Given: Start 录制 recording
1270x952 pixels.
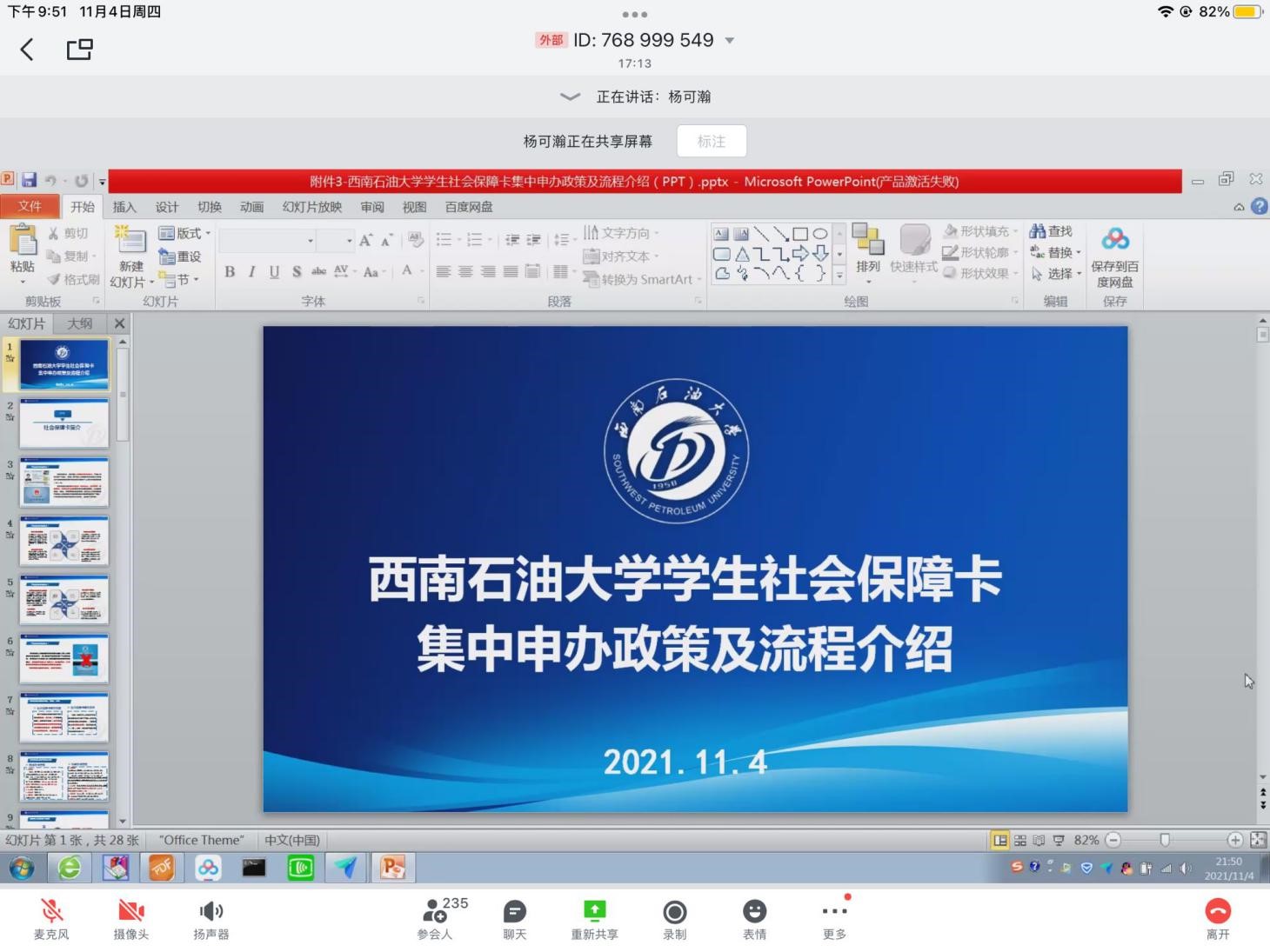Looking at the screenshot, I should tap(674, 919).
